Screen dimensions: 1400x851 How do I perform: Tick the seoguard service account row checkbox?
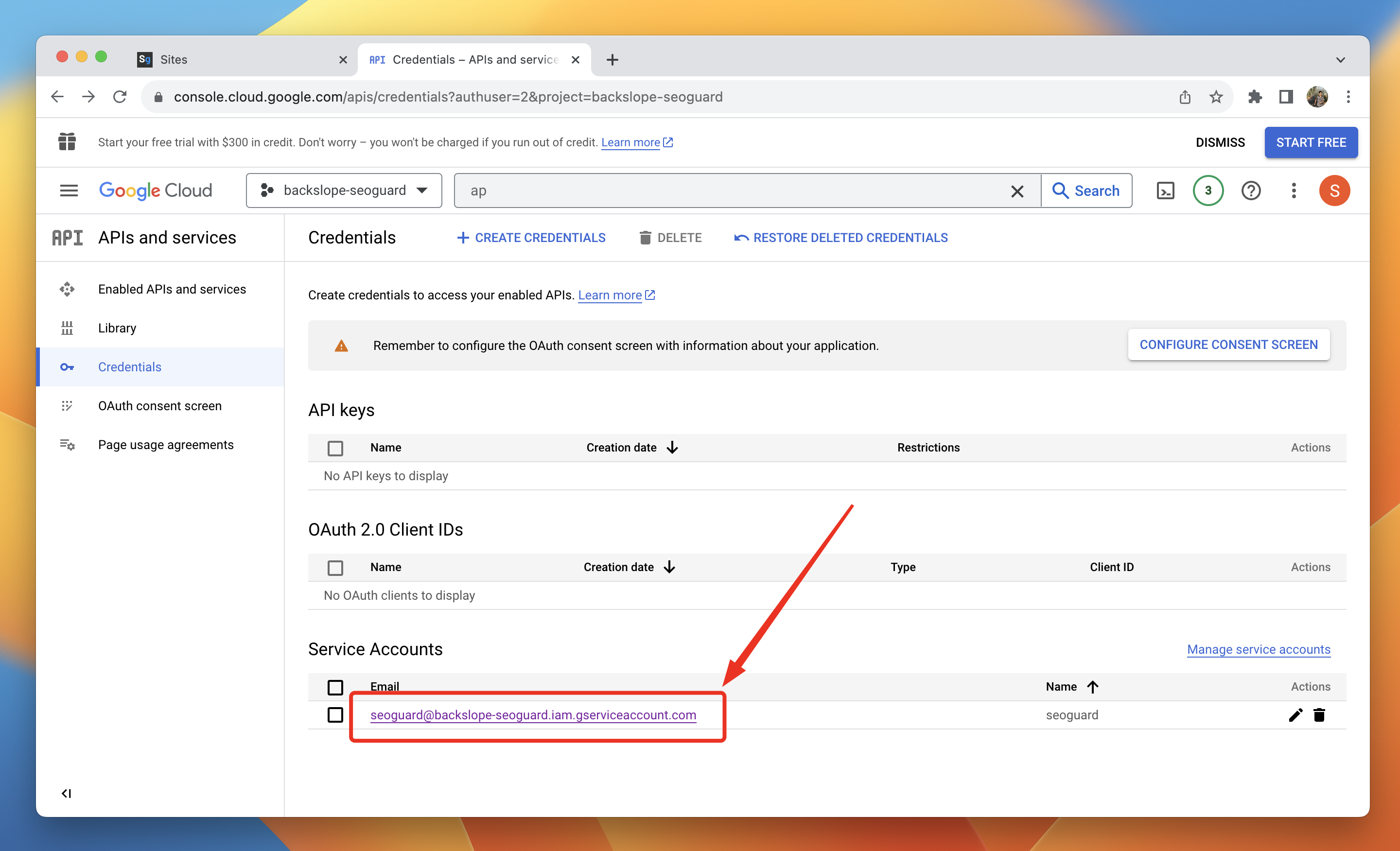[x=335, y=714]
